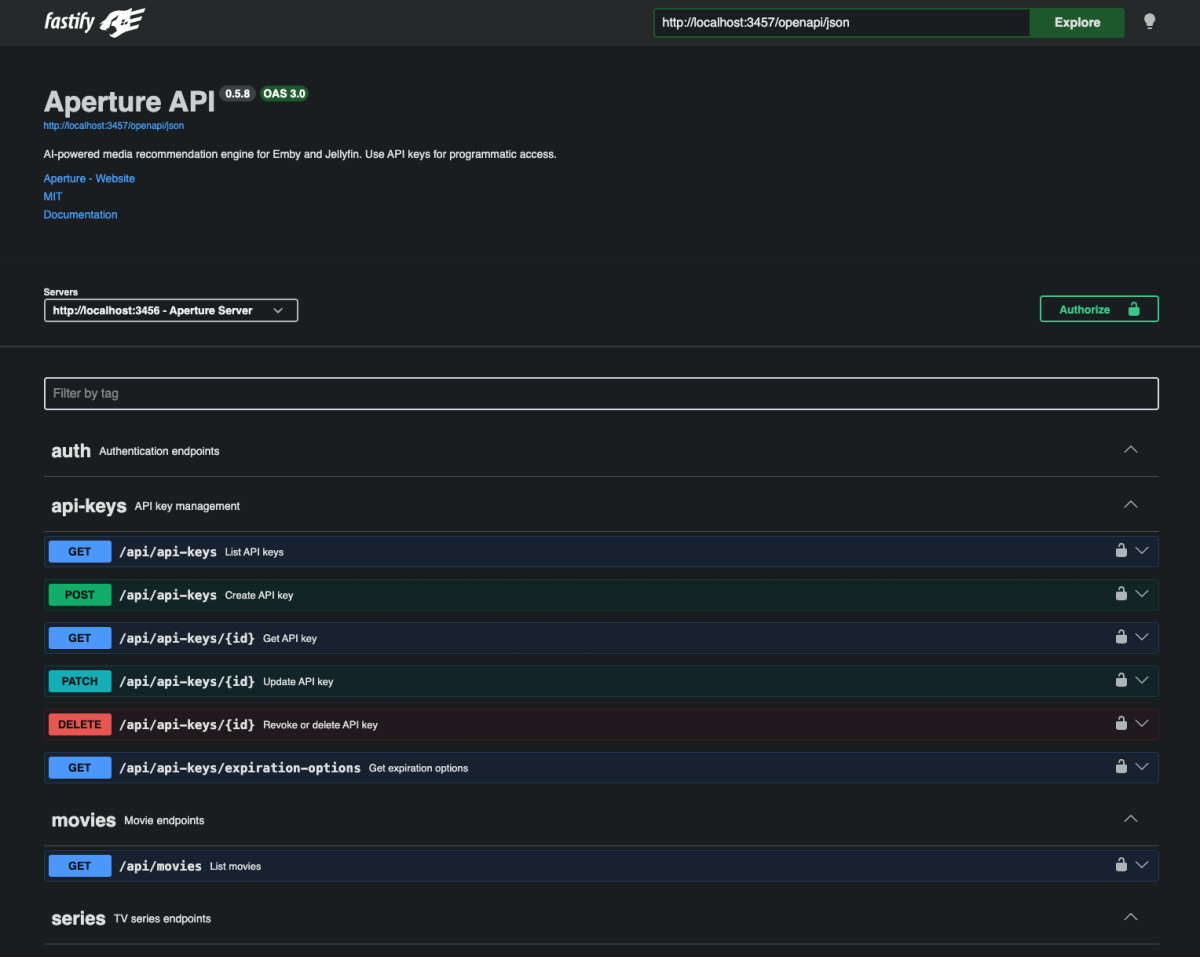Click lock icon on expiration-options endpoint
Image resolution: width=1200 pixels, height=957 pixels.
(x=1121, y=767)
